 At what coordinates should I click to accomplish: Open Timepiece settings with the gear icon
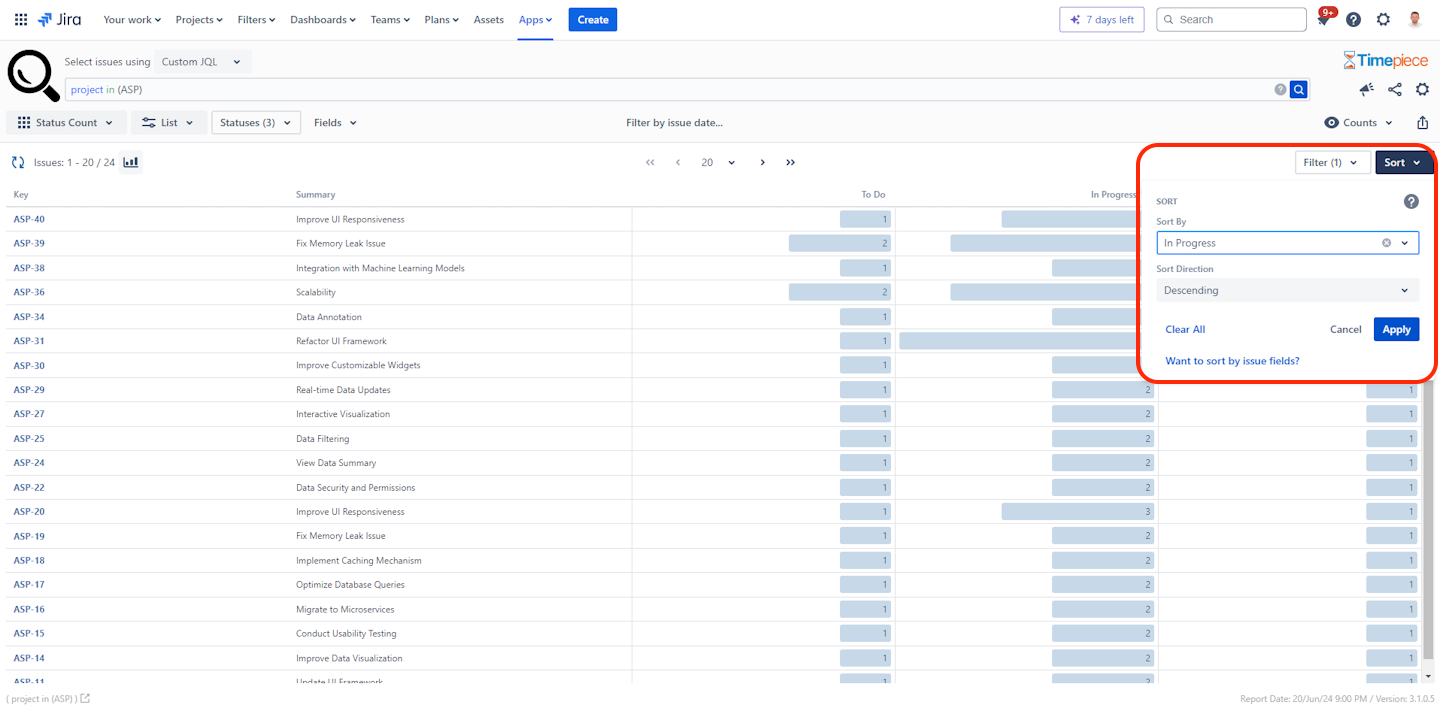(x=1422, y=89)
